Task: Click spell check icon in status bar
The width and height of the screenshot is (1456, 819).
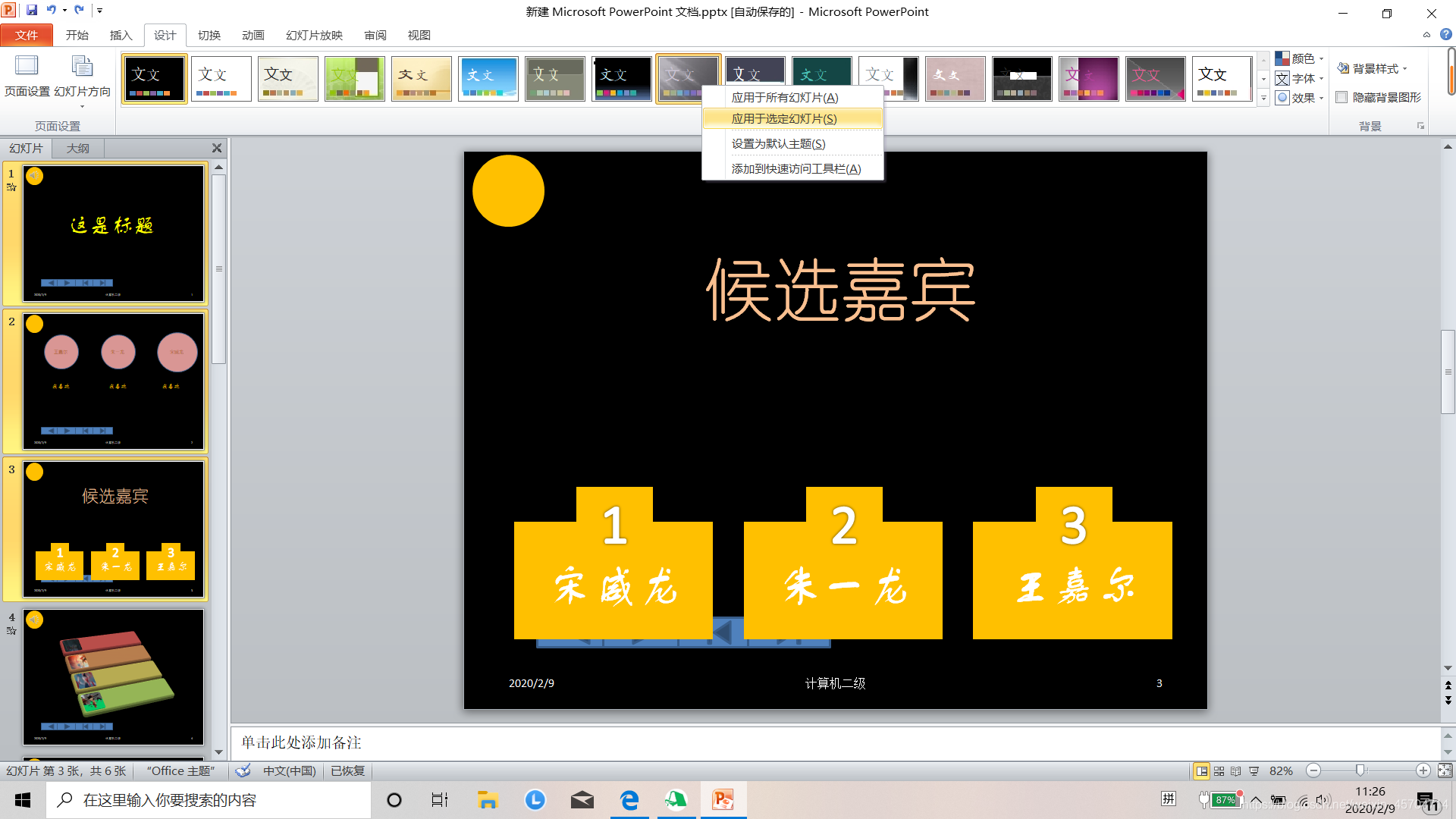Action: pyautogui.click(x=243, y=770)
